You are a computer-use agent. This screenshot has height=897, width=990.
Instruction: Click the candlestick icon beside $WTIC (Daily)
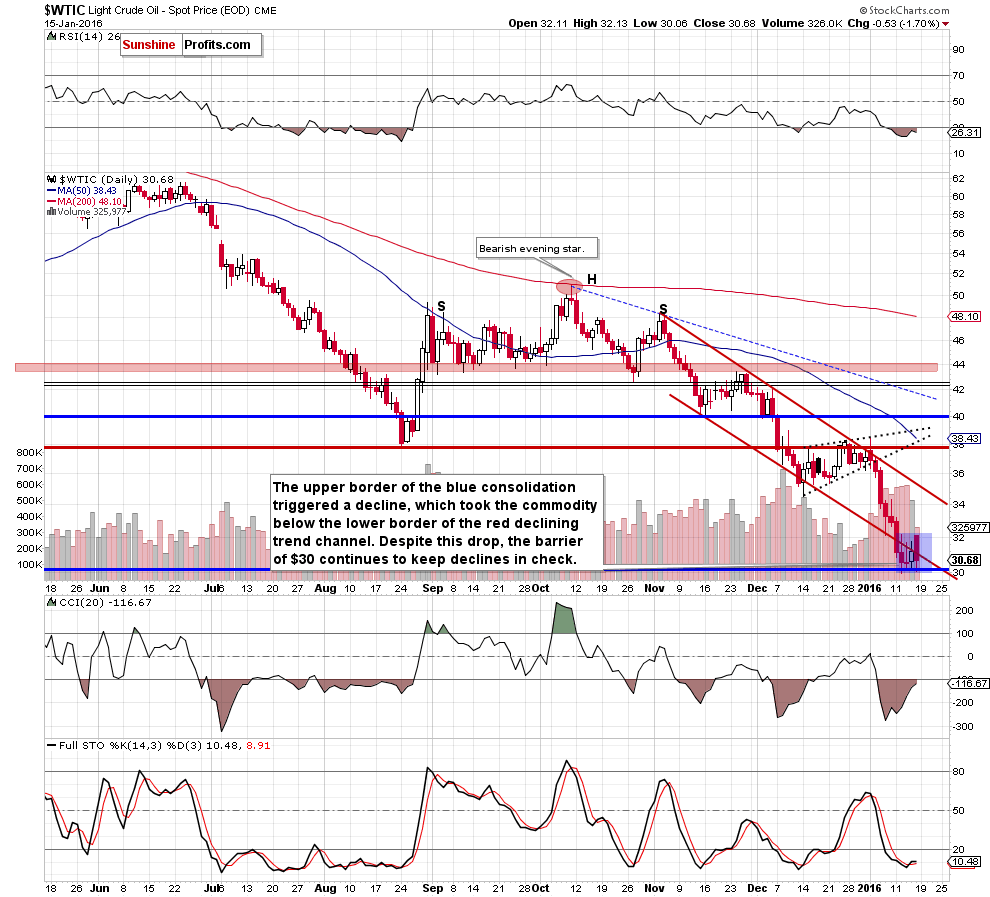52,179
